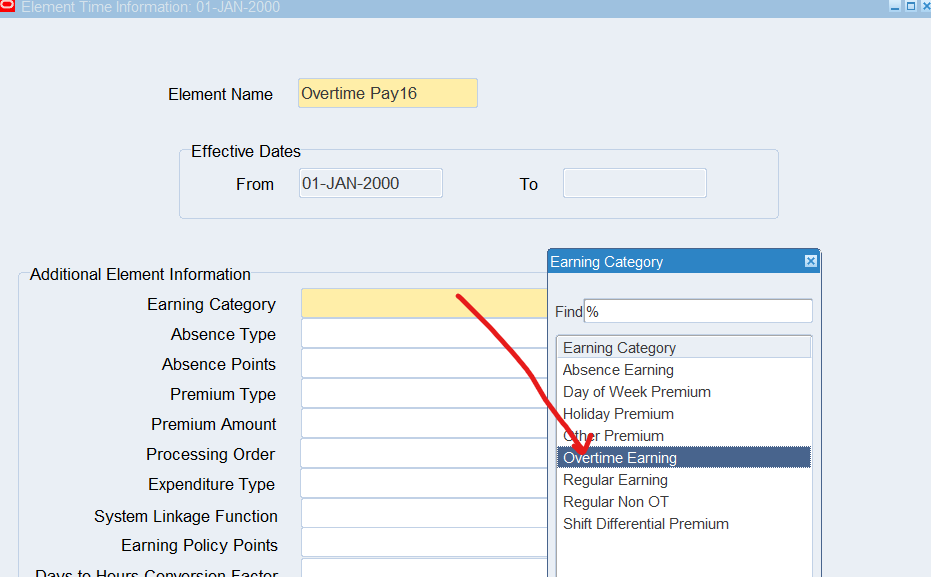Click the Find search field
This screenshot has height=577, width=931.
click(x=698, y=312)
